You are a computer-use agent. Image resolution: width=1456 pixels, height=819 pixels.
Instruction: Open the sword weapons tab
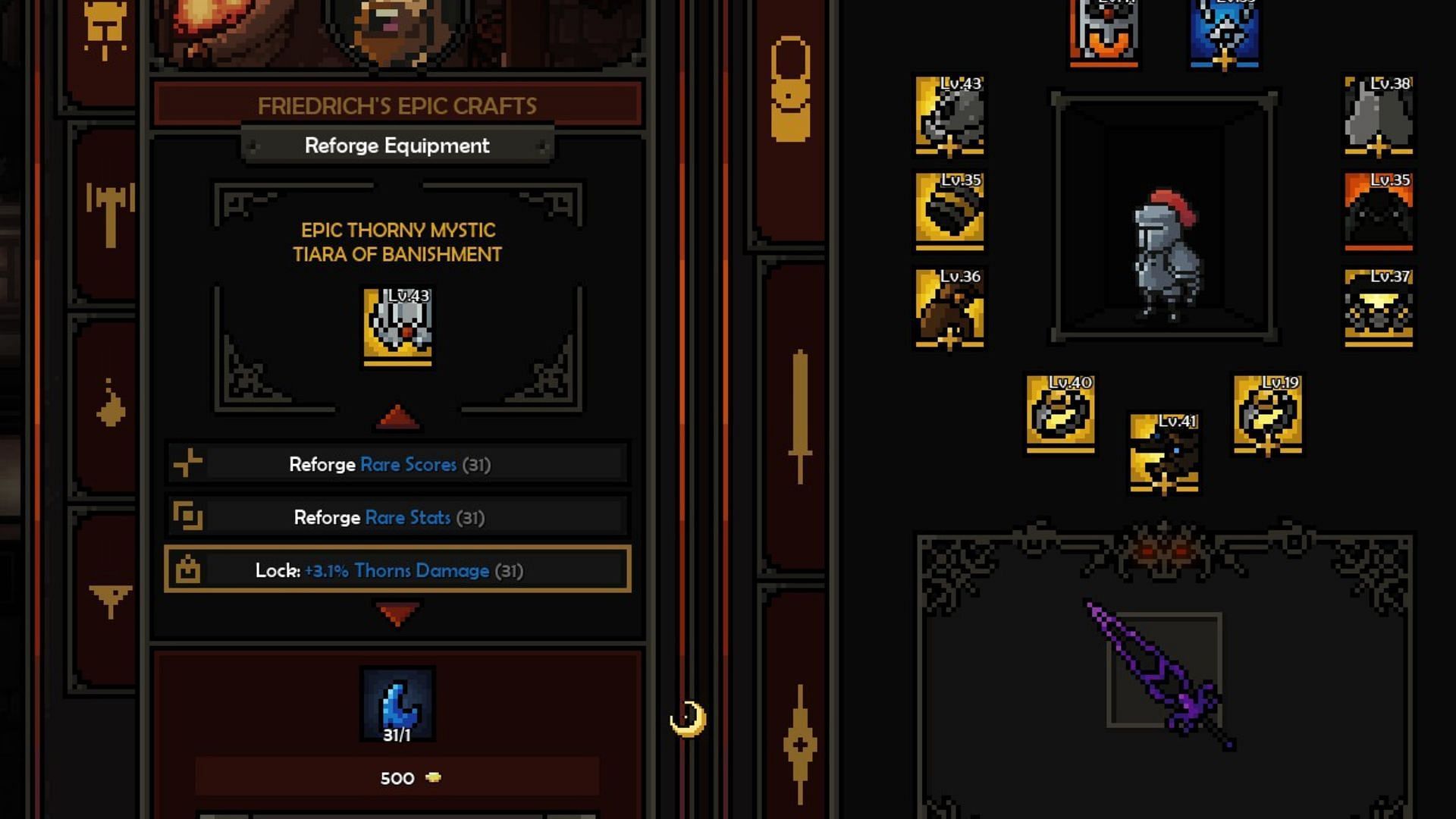[799, 416]
